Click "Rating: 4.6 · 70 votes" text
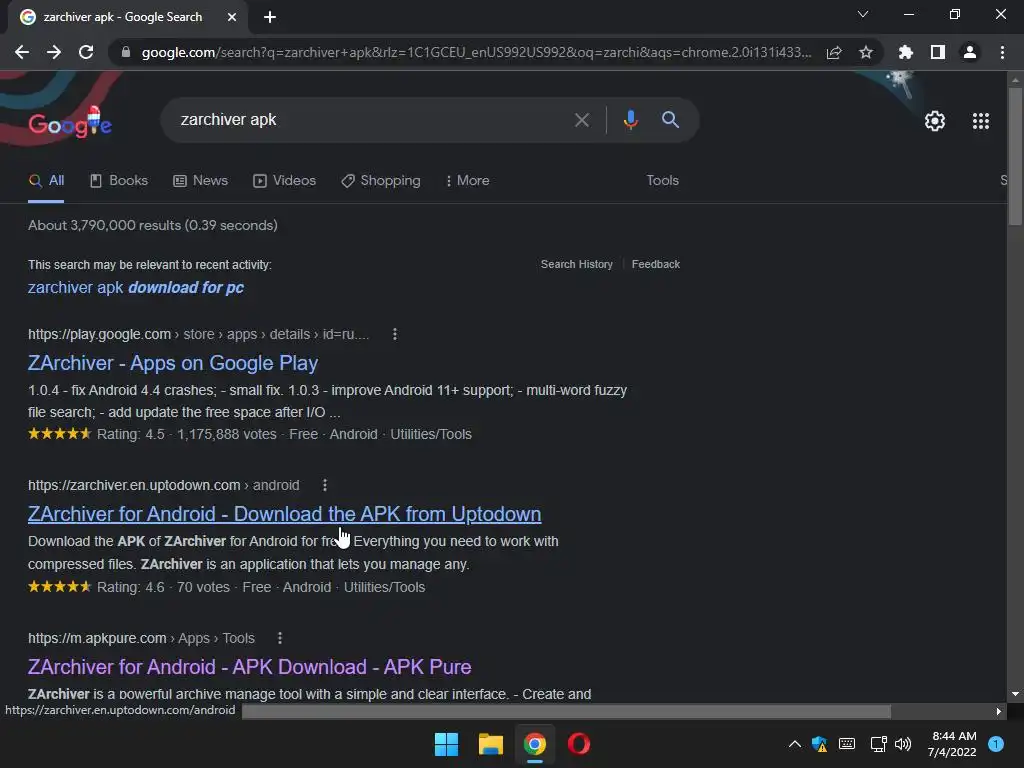This screenshot has height=768, width=1024. pos(163,587)
